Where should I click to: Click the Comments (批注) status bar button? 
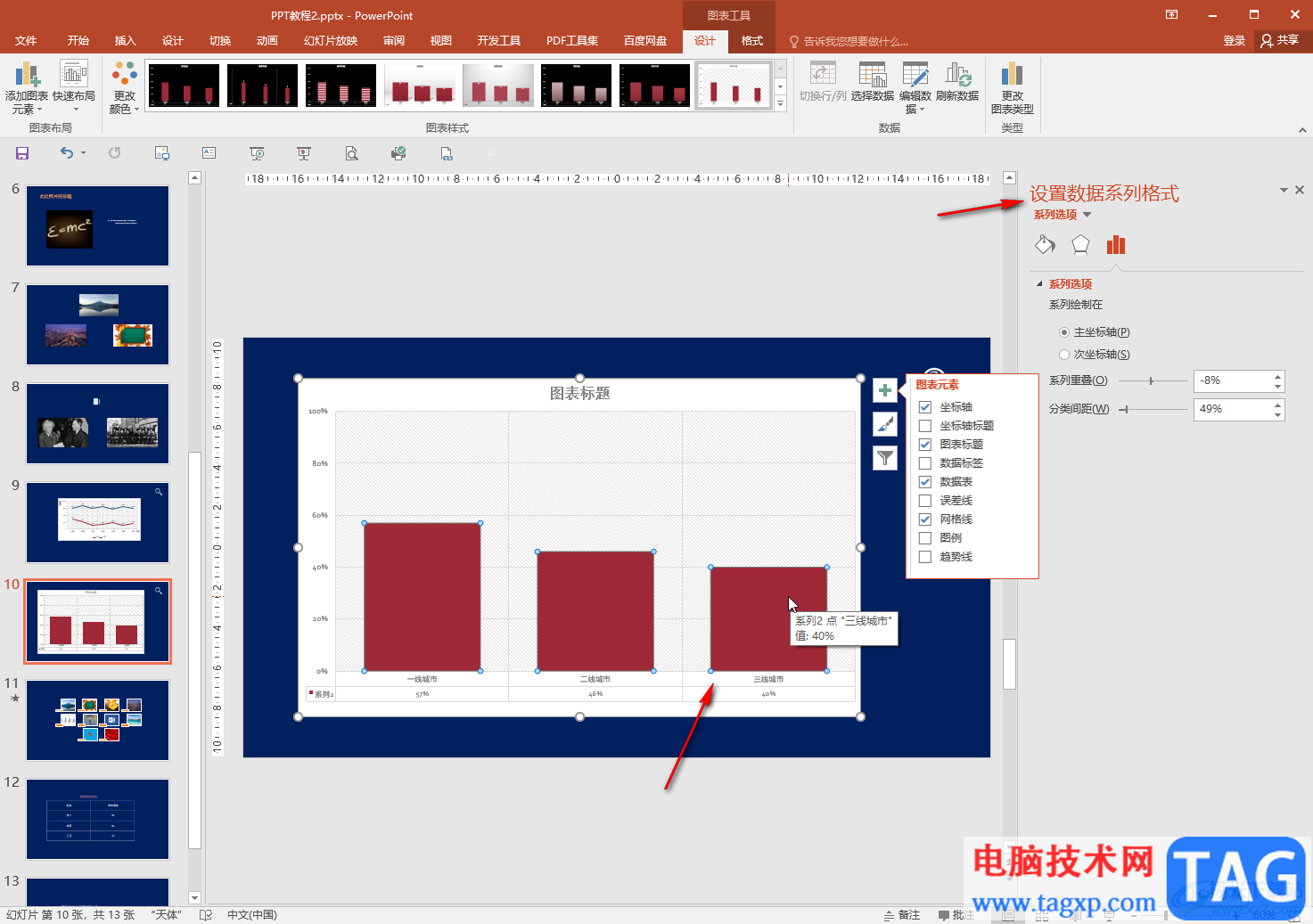tap(956, 915)
